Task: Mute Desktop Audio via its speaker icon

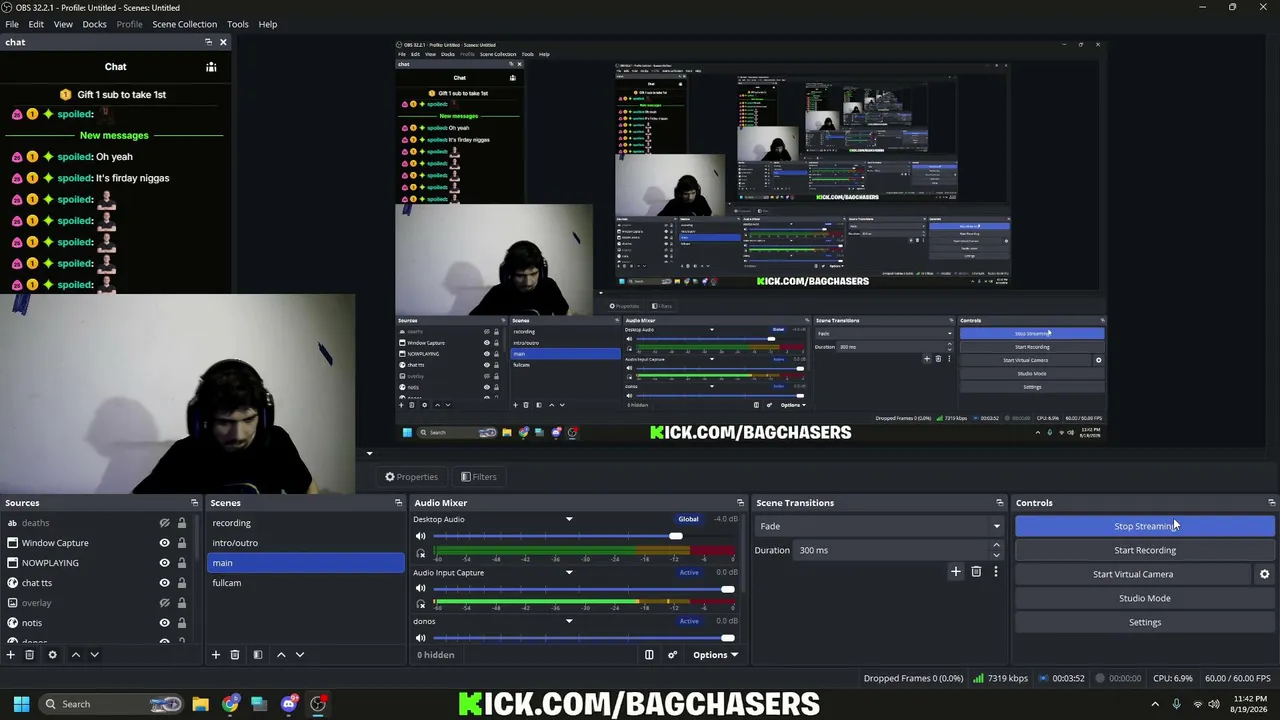Action: [x=420, y=537]
